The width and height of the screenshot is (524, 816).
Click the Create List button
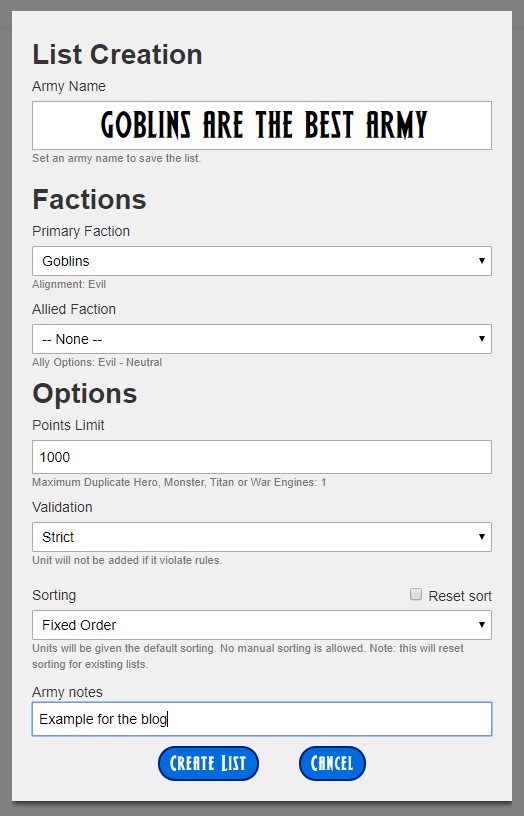point(208,763)
